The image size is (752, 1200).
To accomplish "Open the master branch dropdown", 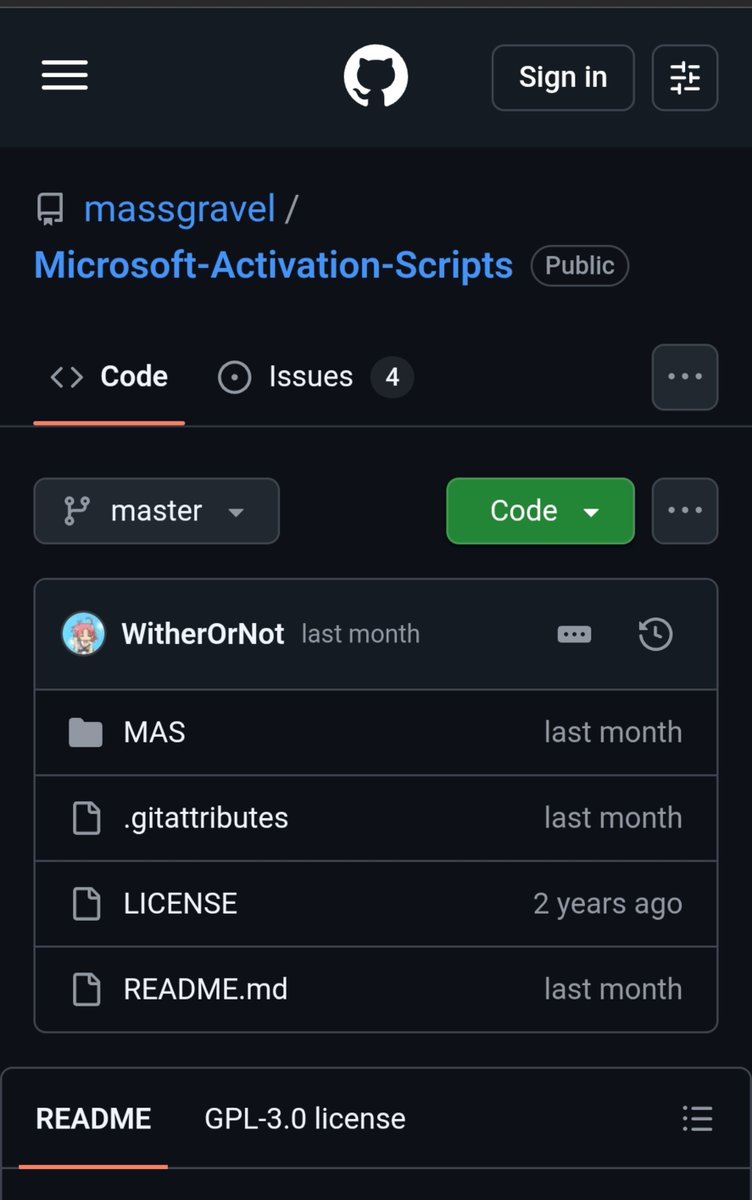I will click(x=157, y=511).
